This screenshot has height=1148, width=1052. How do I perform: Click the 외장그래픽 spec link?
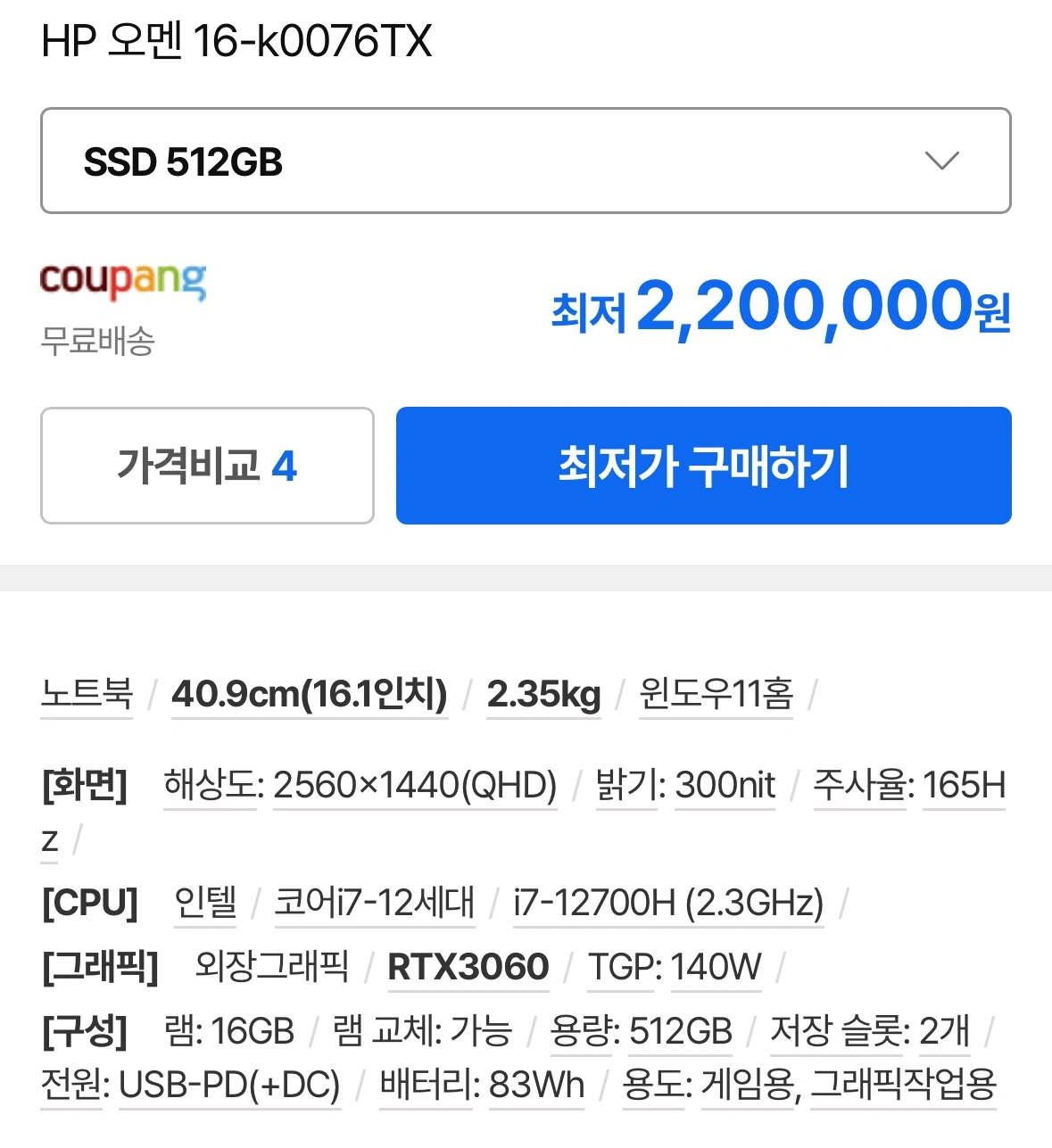coord(272,967)
